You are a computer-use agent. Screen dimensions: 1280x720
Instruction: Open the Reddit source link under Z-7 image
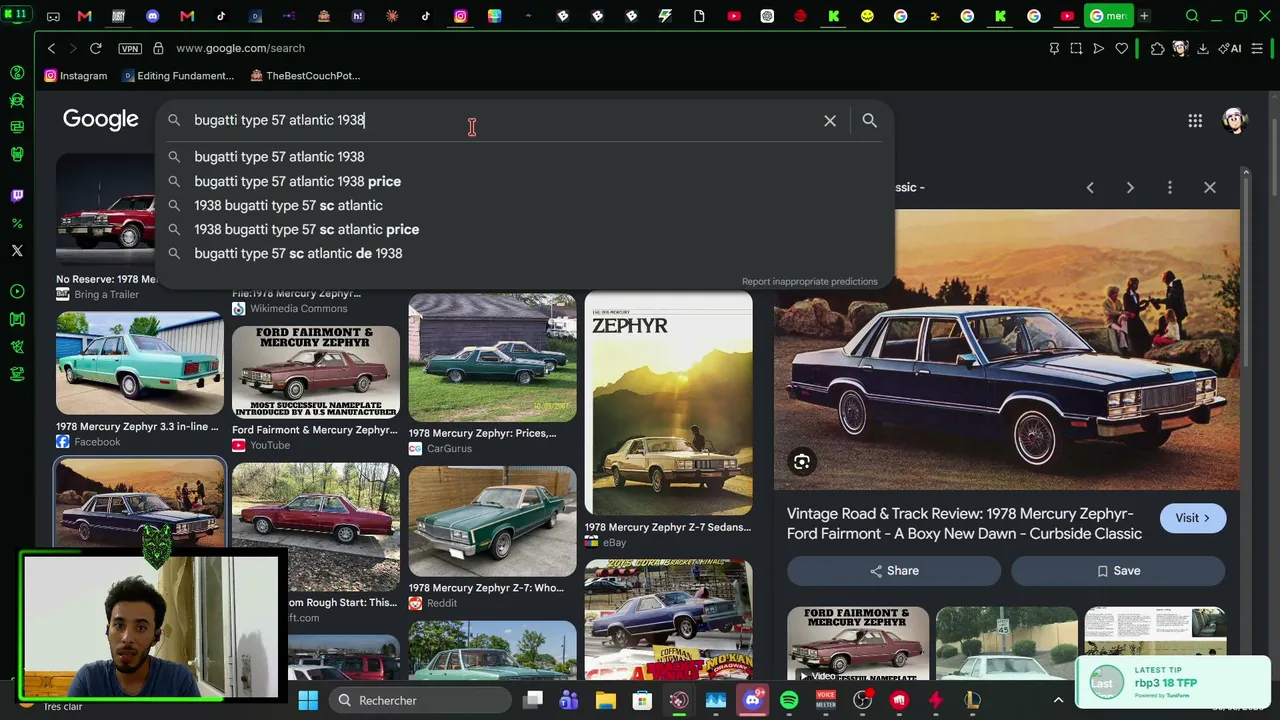[x=433, y=603]
